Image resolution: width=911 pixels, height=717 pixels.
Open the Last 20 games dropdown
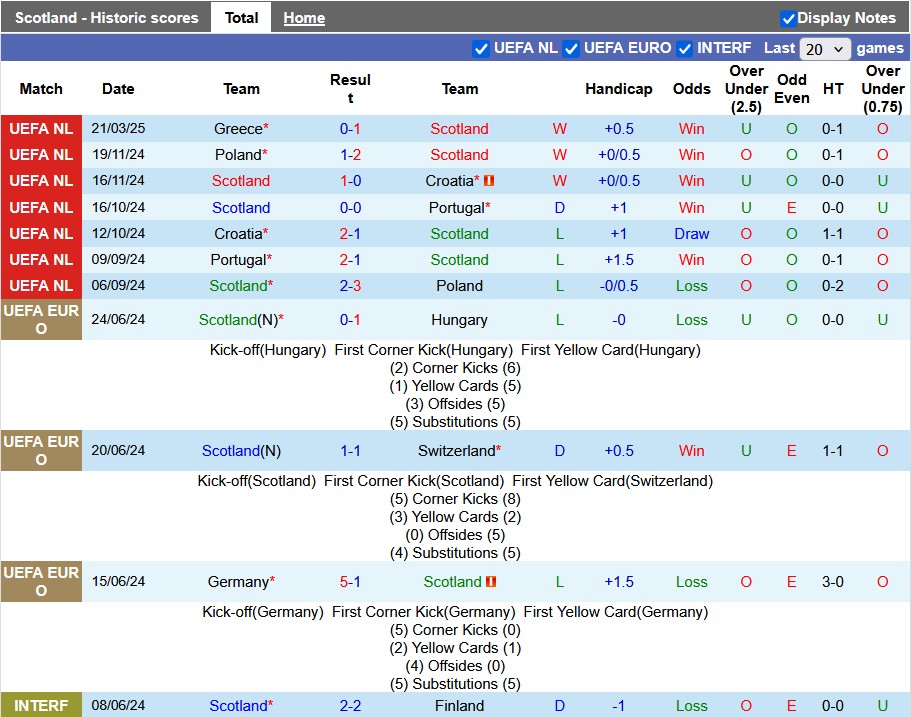click(825, 49)
